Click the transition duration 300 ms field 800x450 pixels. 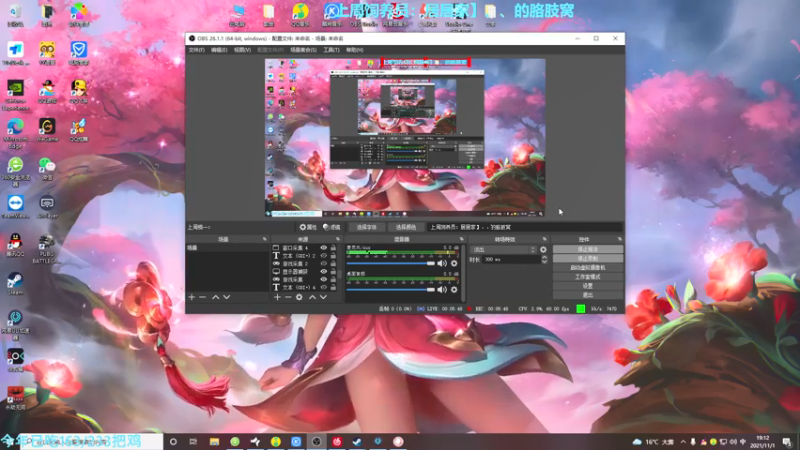coord(511,260)
